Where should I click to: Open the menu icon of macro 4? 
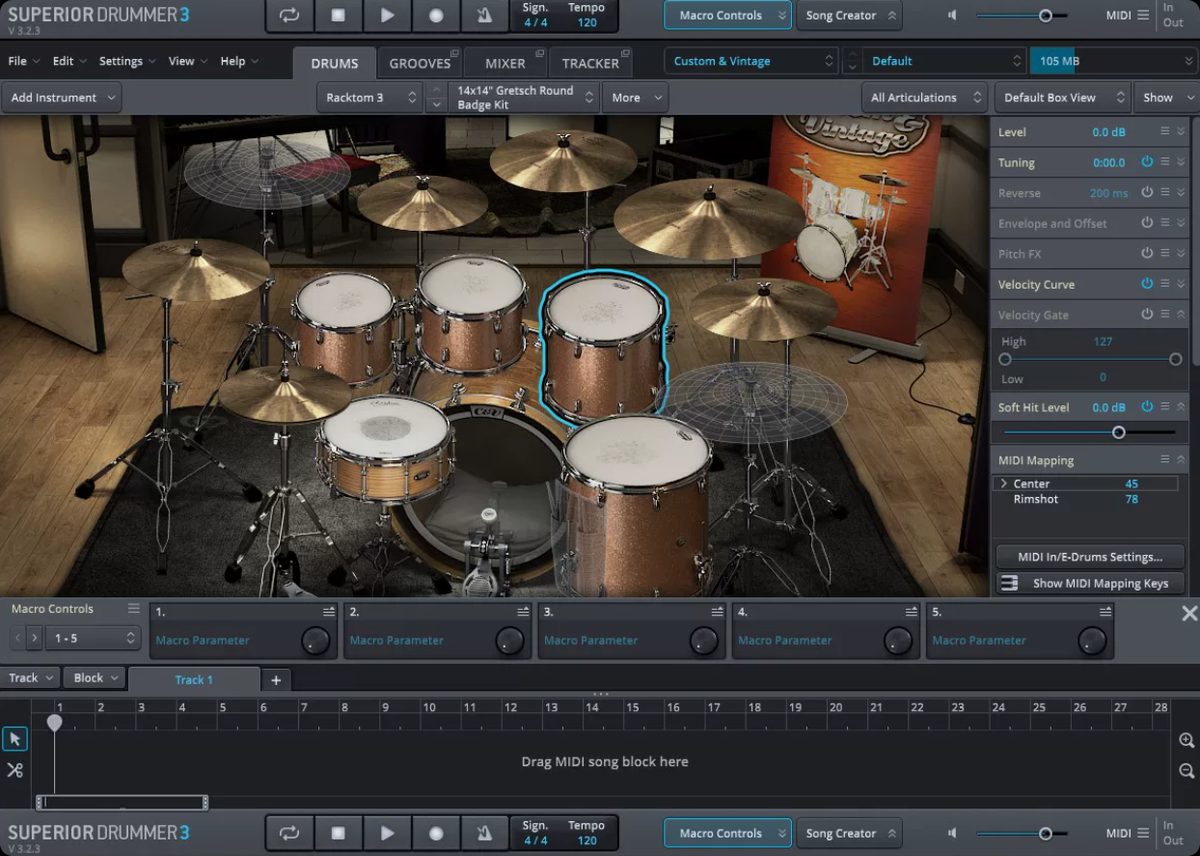[910, 612]
